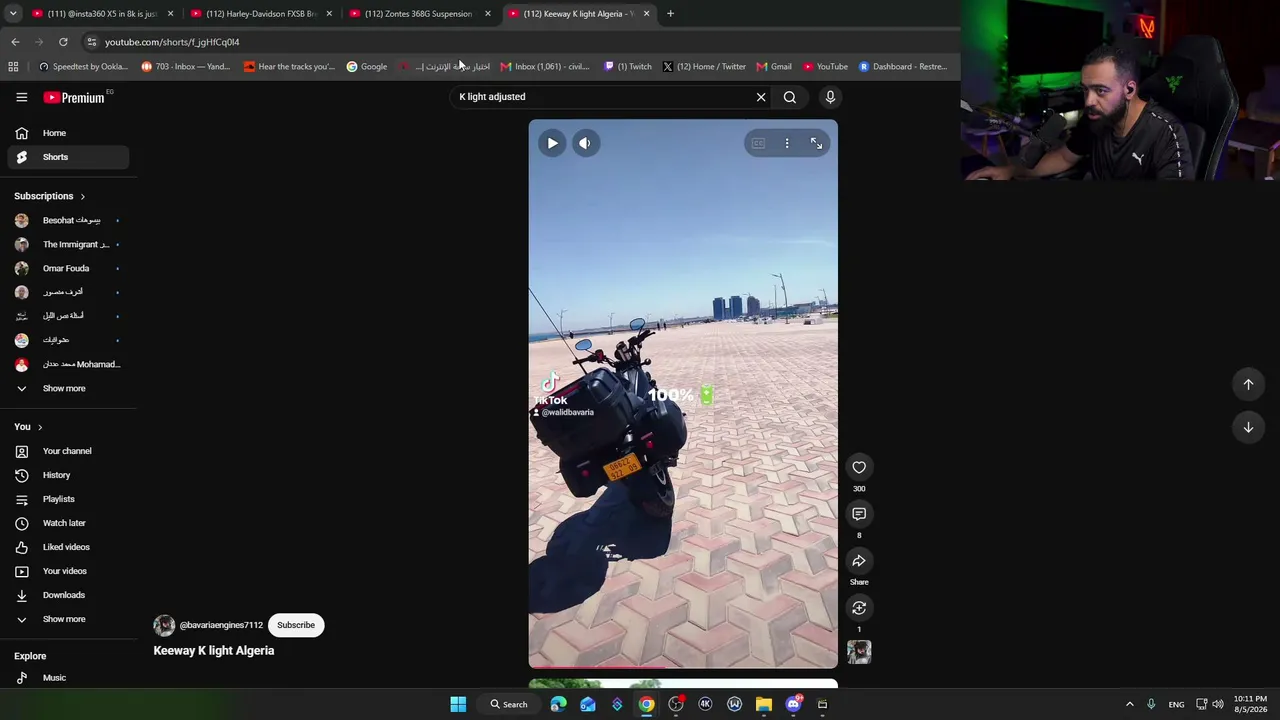Expand the Subscriptions section chevron
This screenshot has height=720, width=1280.
coord(82,196)
